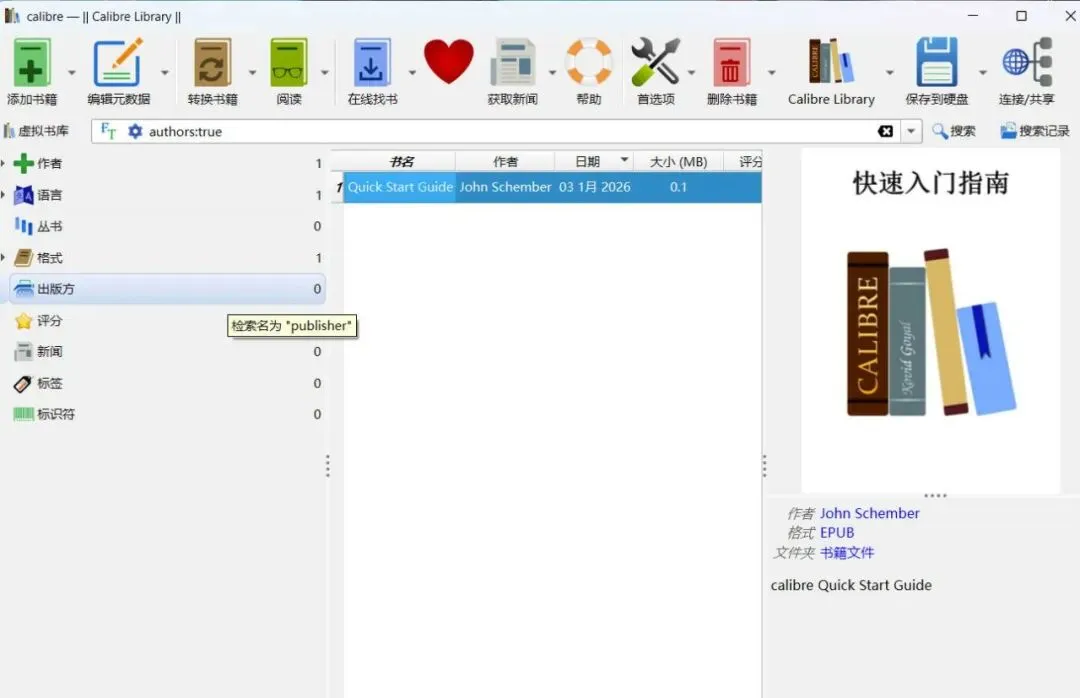
Task: Sort by Date (日期) column header
Action: (x=594, y=161)
